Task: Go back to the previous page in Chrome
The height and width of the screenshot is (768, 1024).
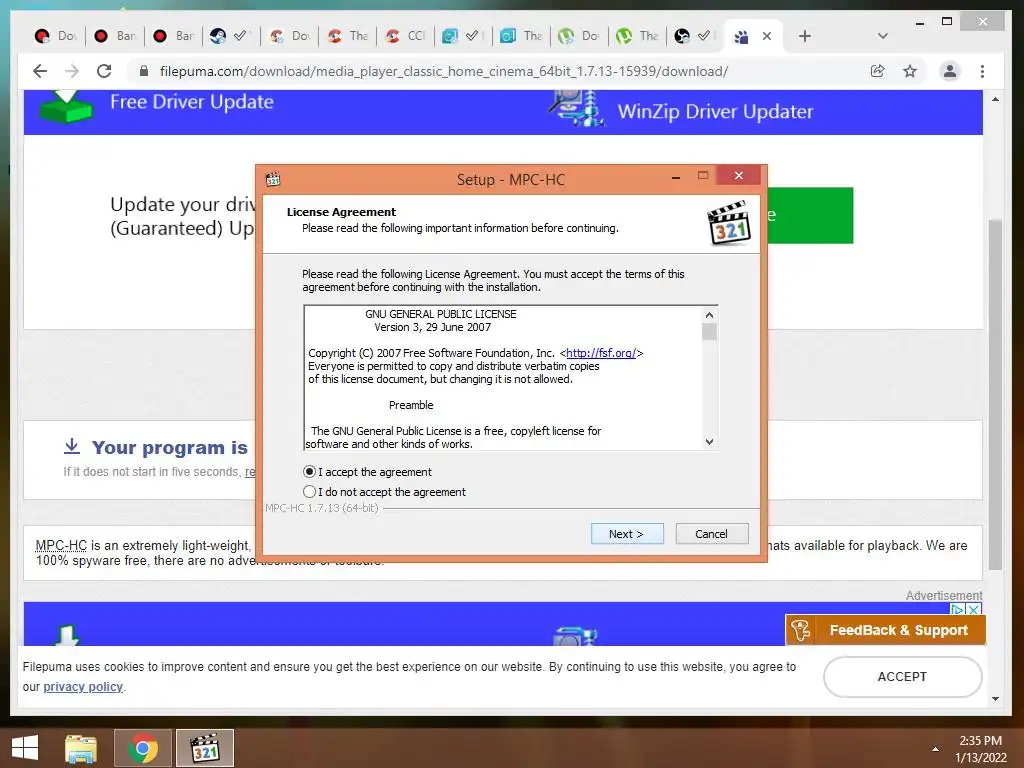Action: point(40,71)
